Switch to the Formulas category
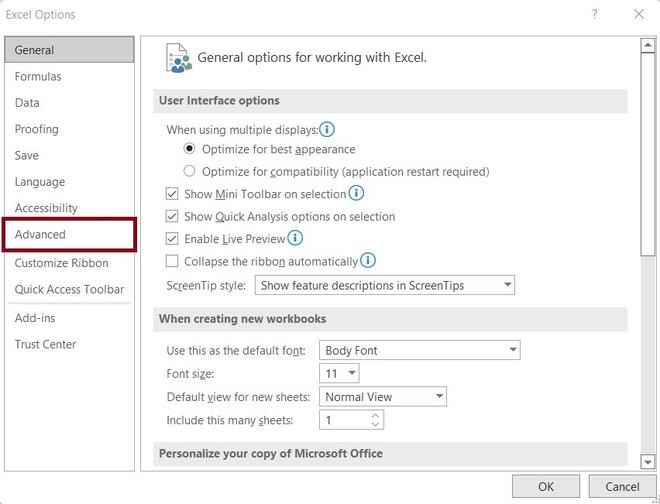Viewport: 660px width, 504px height. [38, 77]
